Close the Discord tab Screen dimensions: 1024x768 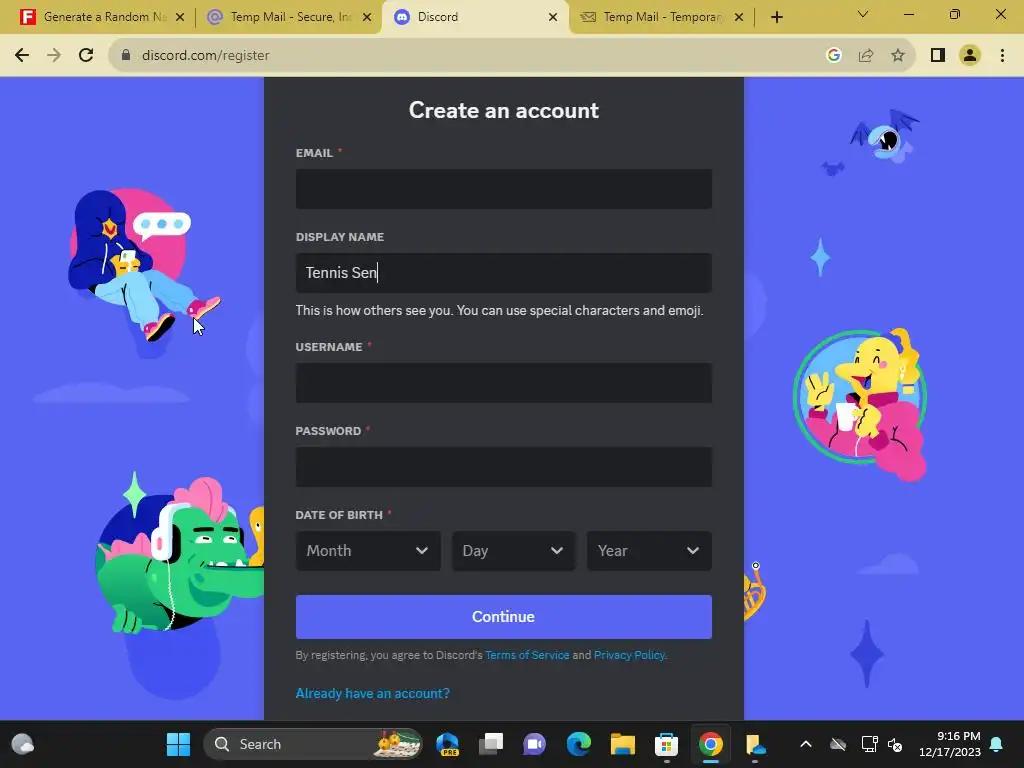click(553, 17)
